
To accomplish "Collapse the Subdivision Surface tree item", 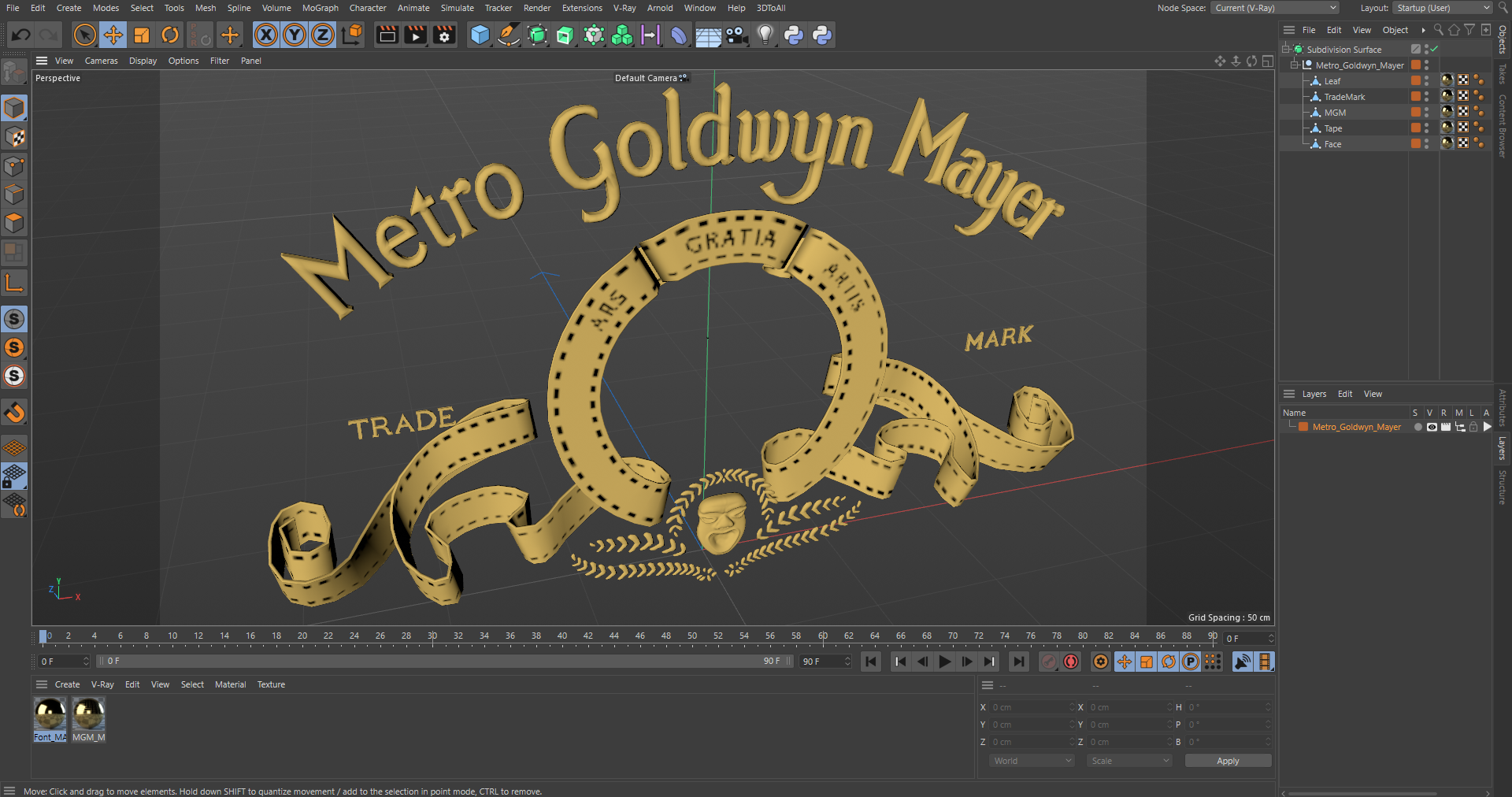I will coord(1286,49).
